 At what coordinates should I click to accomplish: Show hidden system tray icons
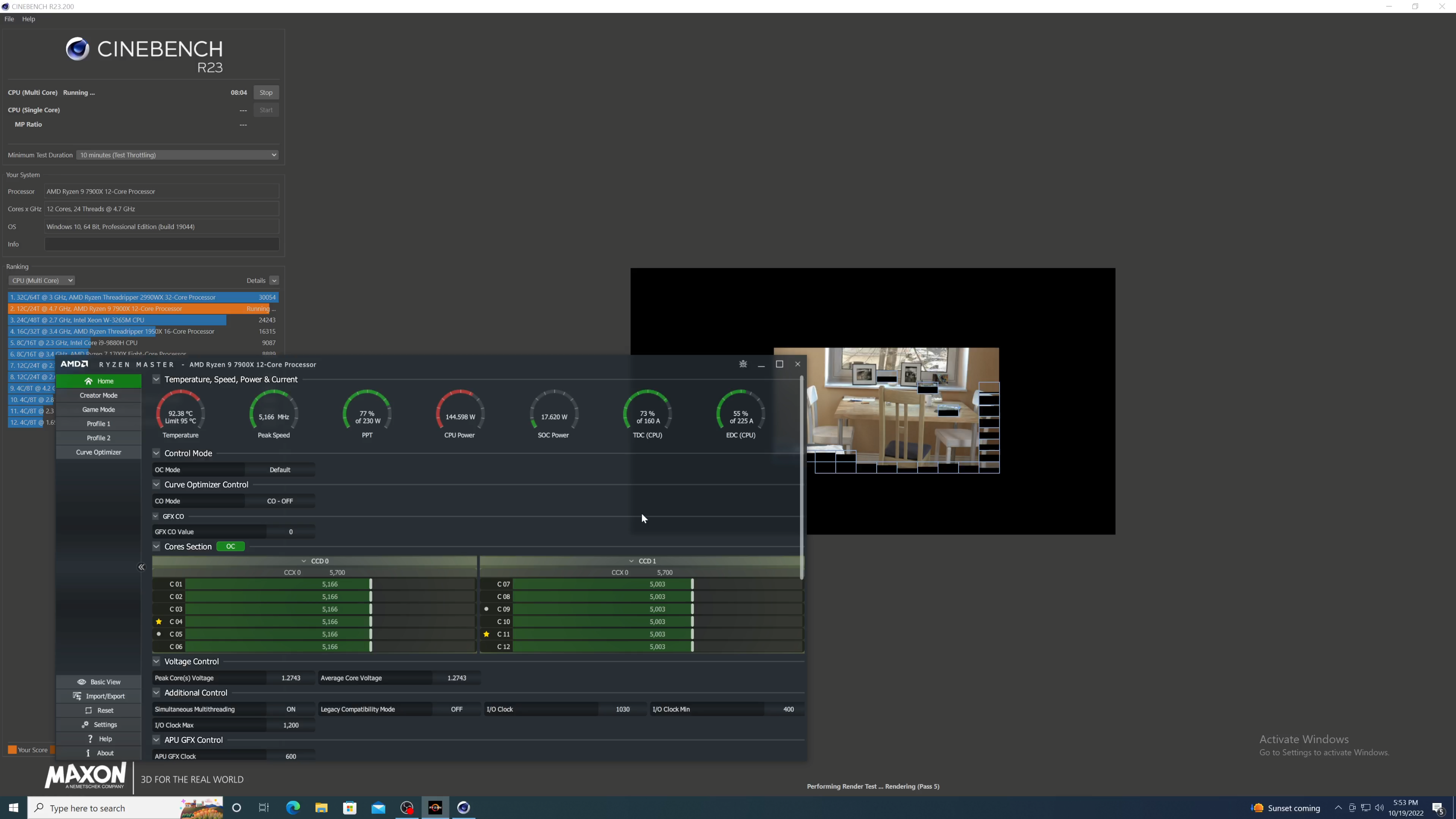(x=1338, y=808)
